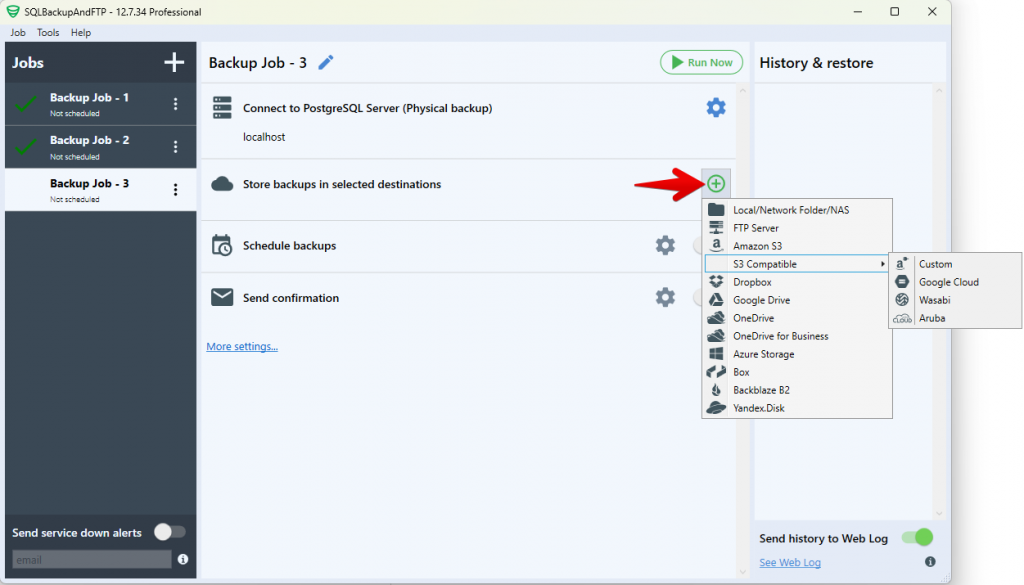Open the More settings link
The image size is (1024, 585).
(x=242, y=347)
